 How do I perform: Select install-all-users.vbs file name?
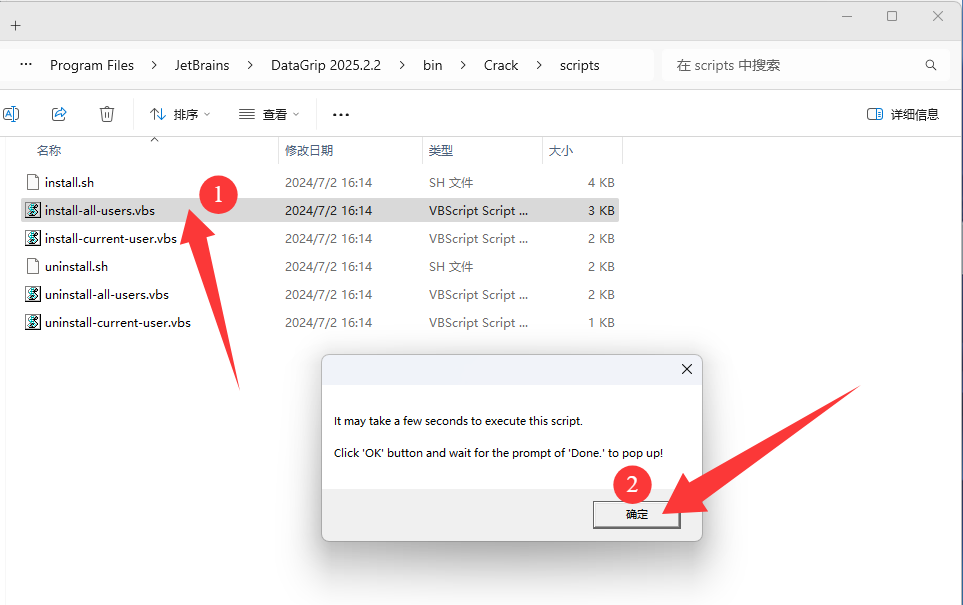(x=99, y=211)
